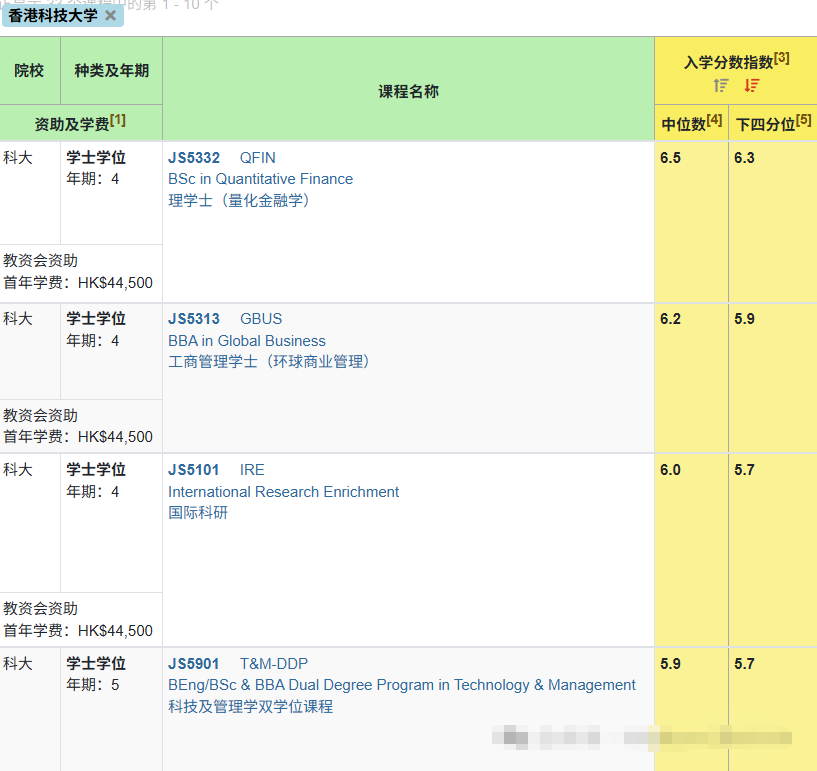The height and width of the screenshot is (771, 817).
Task: Open the 国际科研 link
Action: pos(198,513)
